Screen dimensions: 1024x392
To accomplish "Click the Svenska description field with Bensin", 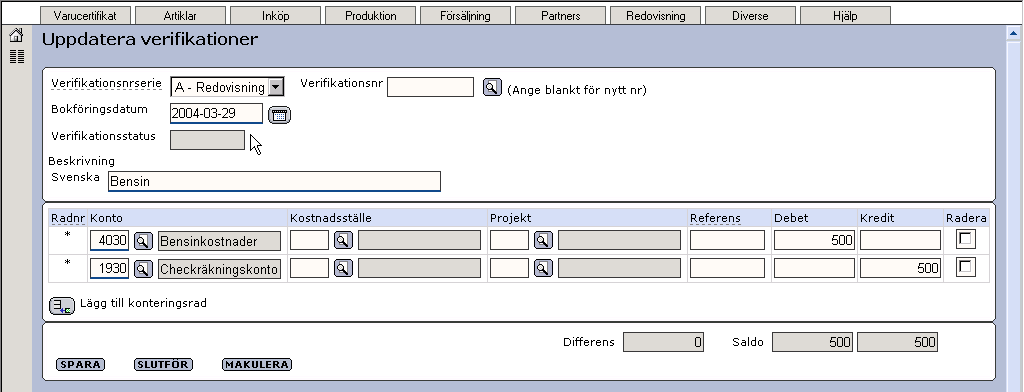I will [x=274, y=182].
